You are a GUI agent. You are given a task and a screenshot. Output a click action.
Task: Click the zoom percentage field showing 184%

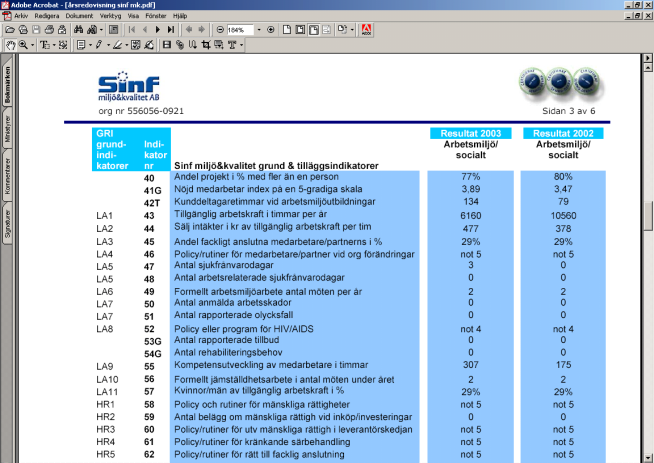pos(240,30)
